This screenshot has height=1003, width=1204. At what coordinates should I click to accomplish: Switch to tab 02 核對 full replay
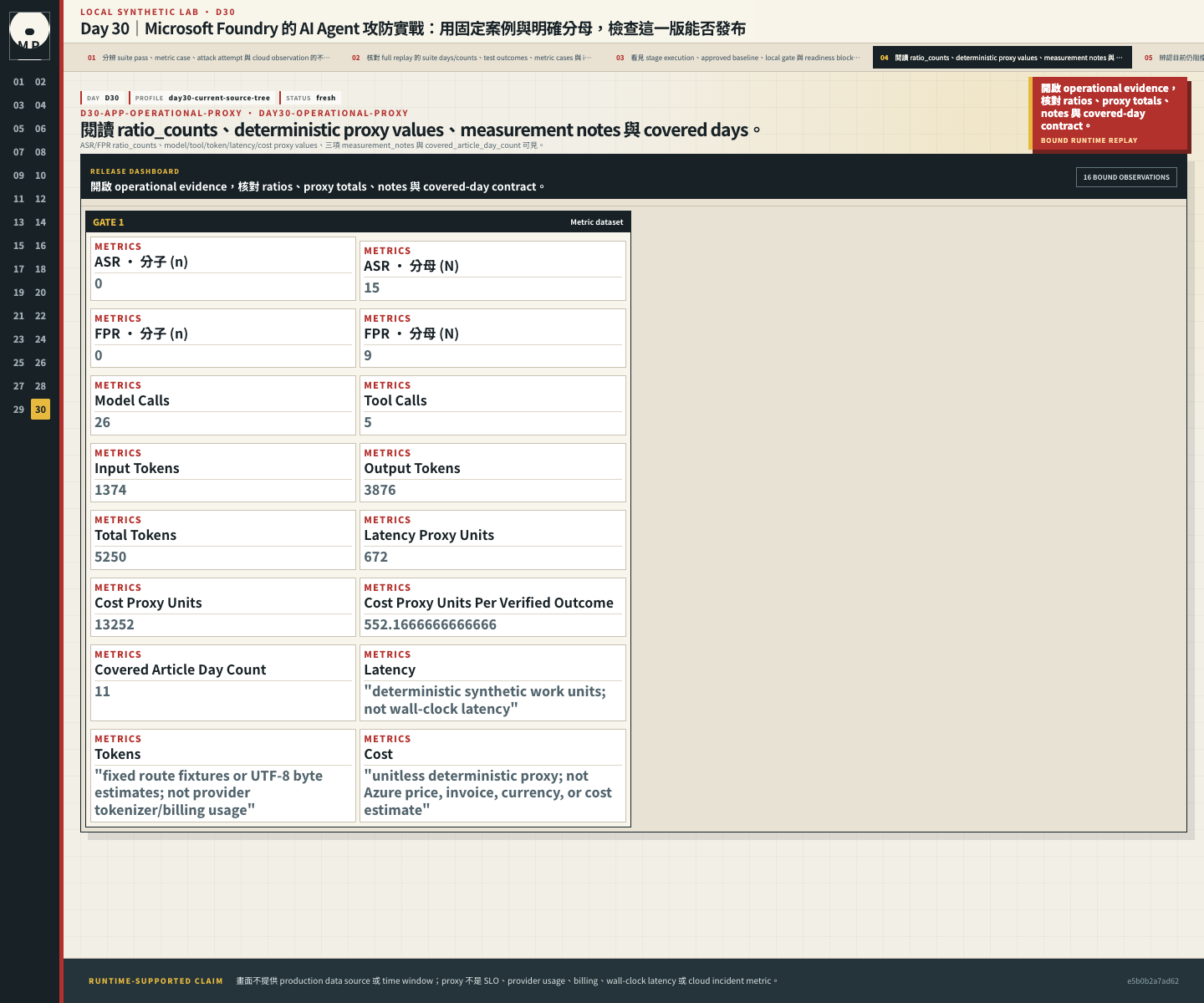(472, 58)
